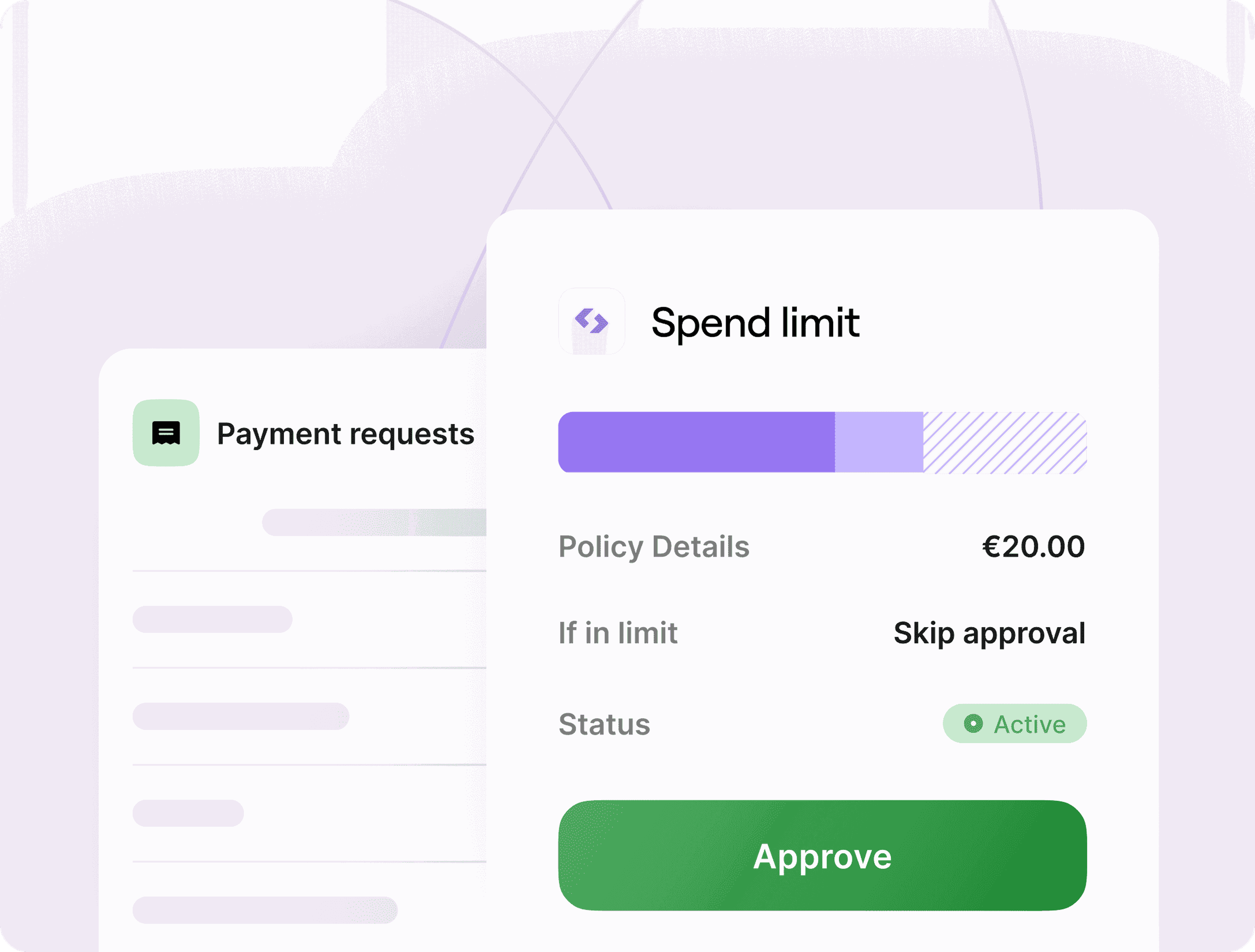The width and height of the screenshot is (1255, 952).
Task: Click the green Payment requests receipt icon
Action: point(166,433)
